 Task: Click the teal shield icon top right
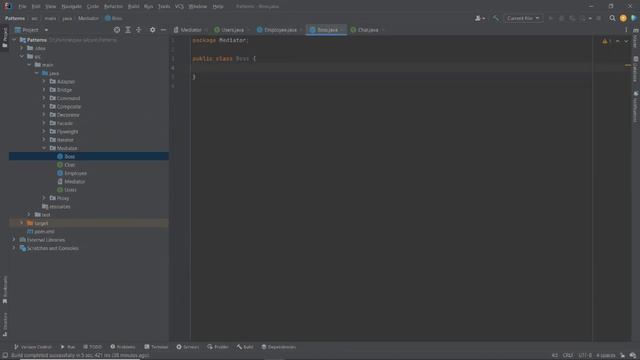click(633, 18)
